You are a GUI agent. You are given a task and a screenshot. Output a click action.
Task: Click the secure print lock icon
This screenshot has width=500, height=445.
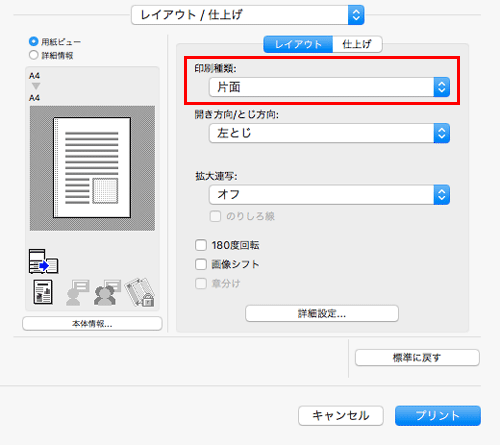tap(140, 292)
